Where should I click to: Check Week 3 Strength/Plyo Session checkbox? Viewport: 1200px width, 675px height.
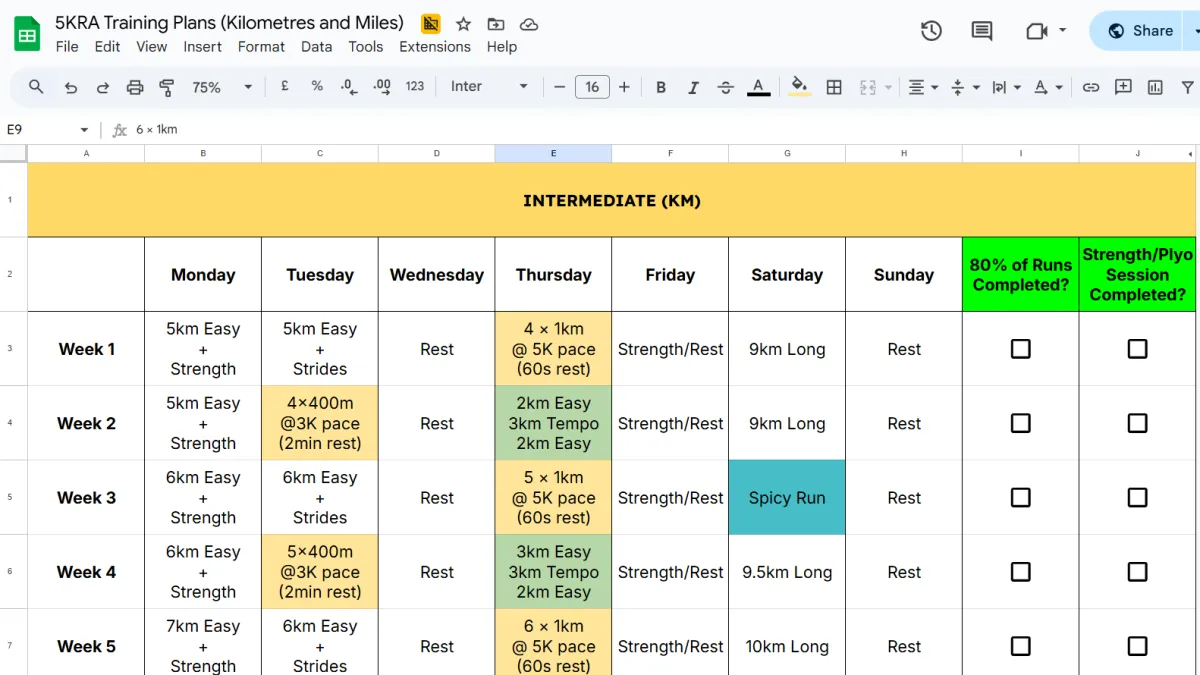[x=1137, y=498]
